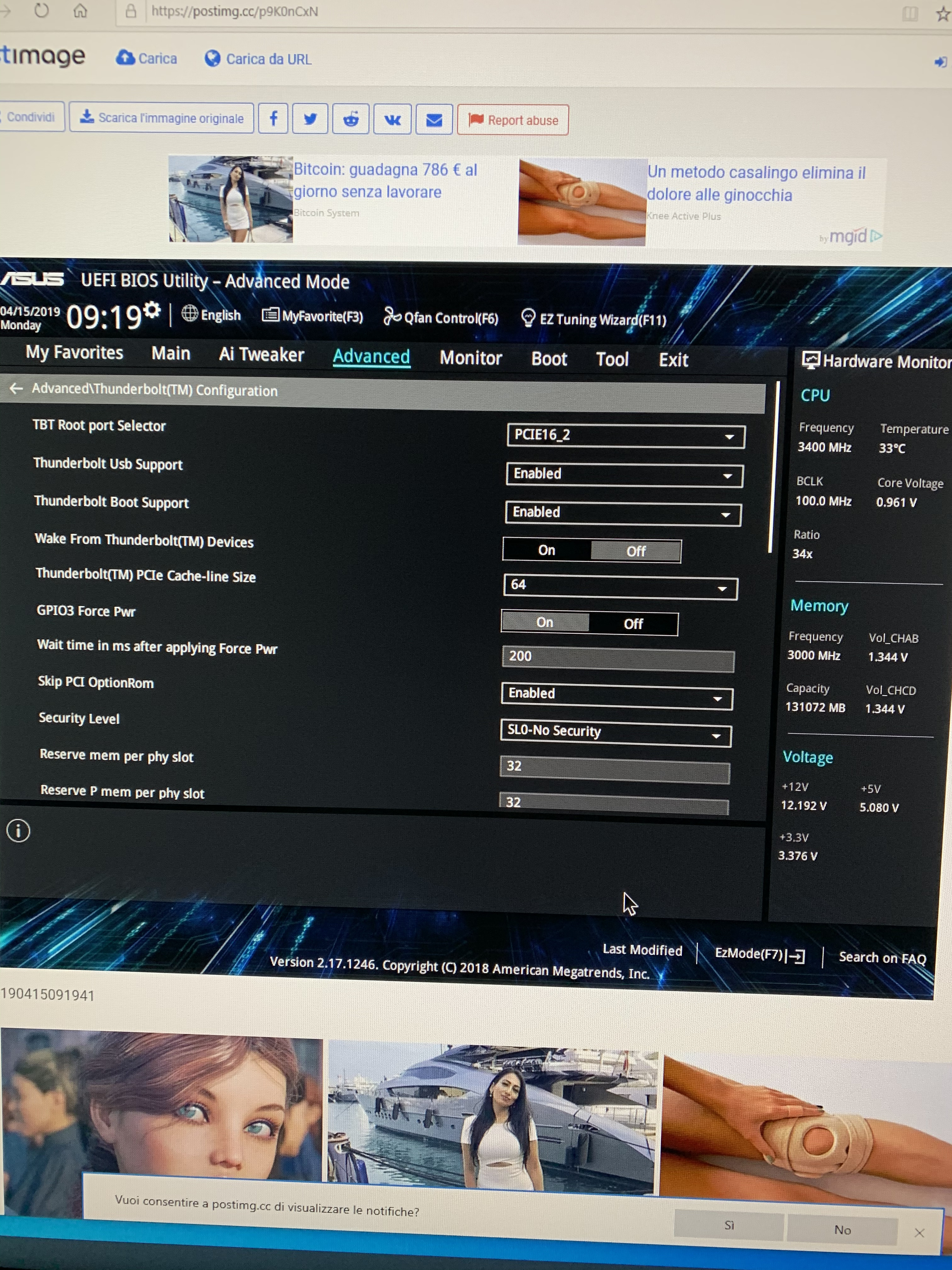Switch to the Ai Tweaker tab
The width and height of the screenshot is (952, 1270).
pyautogui.click(x=261, y=354)
